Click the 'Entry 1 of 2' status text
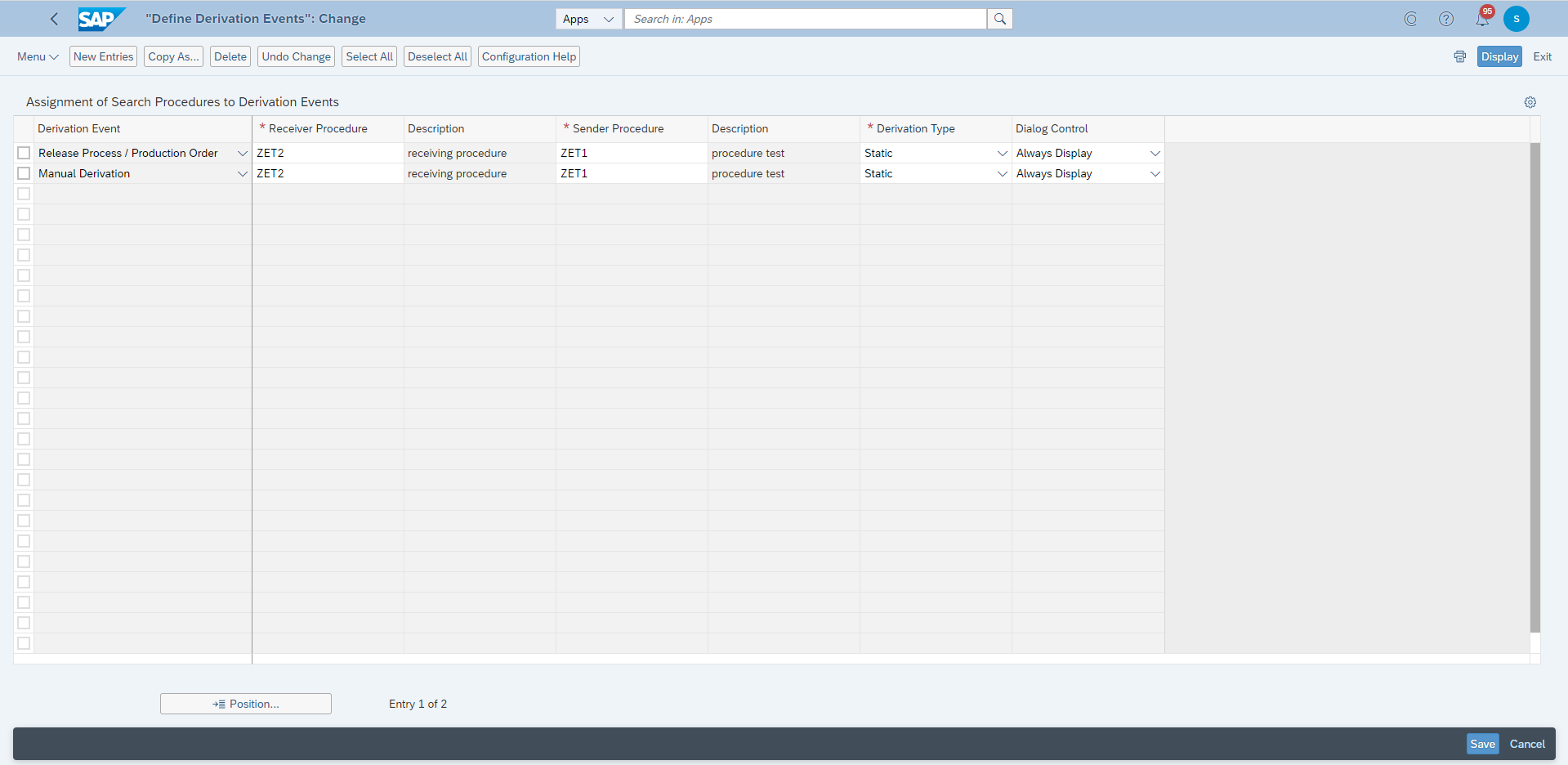The image size is (1568, 765). 418,704
